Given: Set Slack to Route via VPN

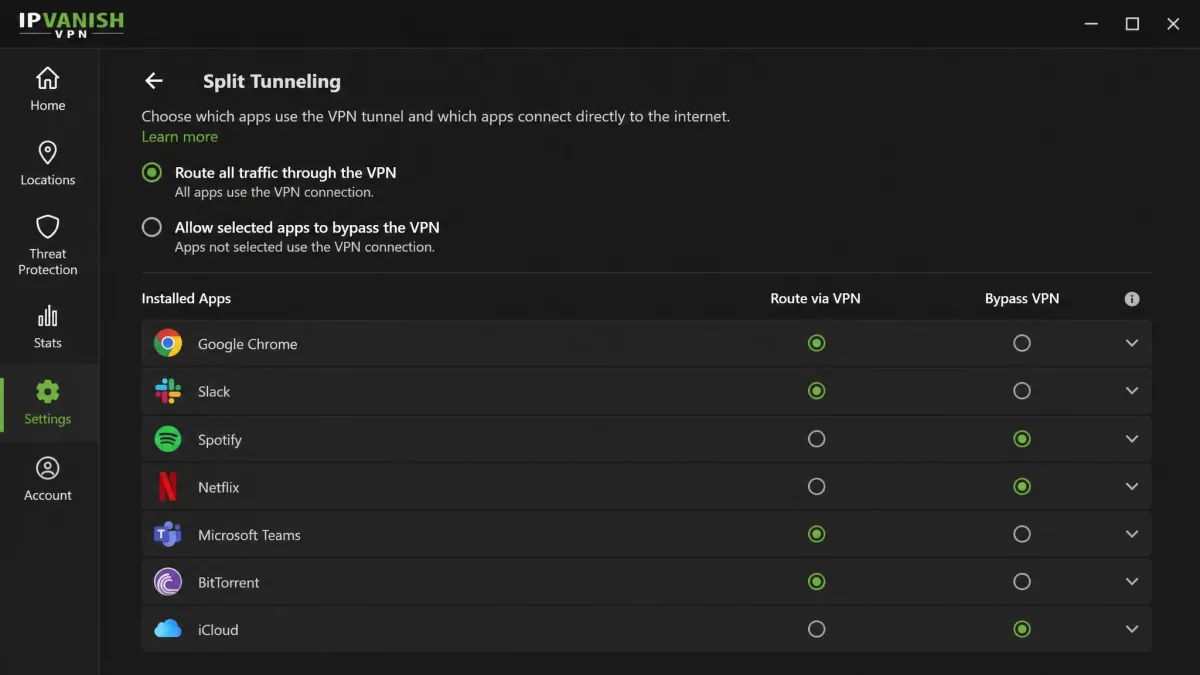Looking at the screenshot, I should tap(817, 391).
